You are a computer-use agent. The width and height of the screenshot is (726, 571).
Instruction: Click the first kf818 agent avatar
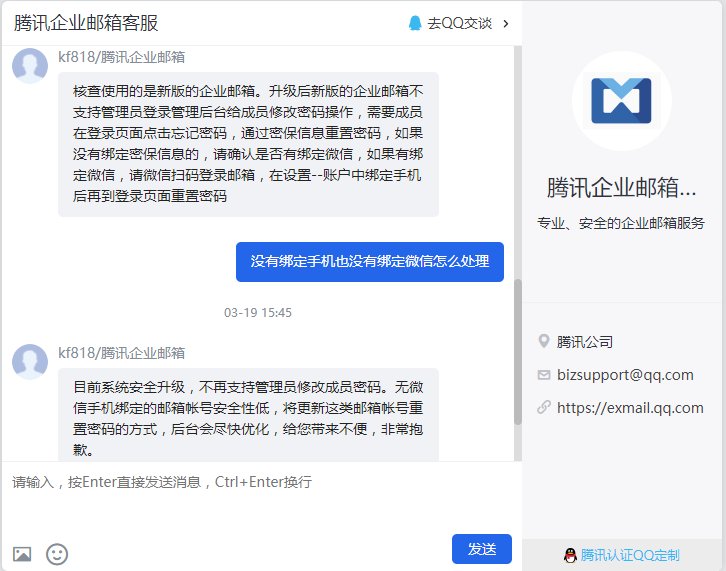click(x=30, y=66)
